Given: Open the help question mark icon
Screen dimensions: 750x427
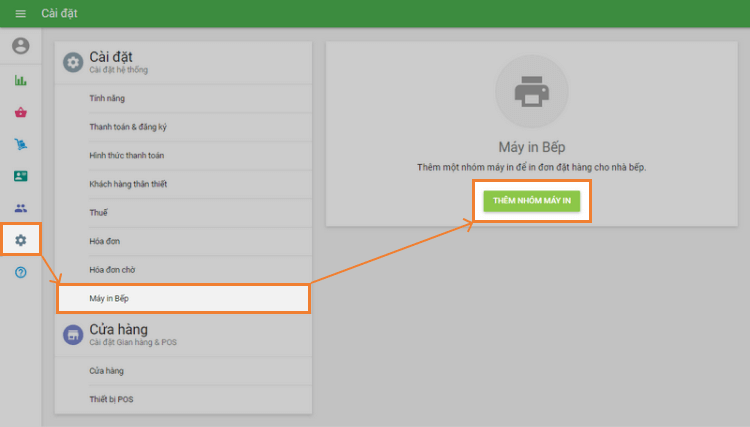Looking at the screenshot, I should click(x=21, y=272).
